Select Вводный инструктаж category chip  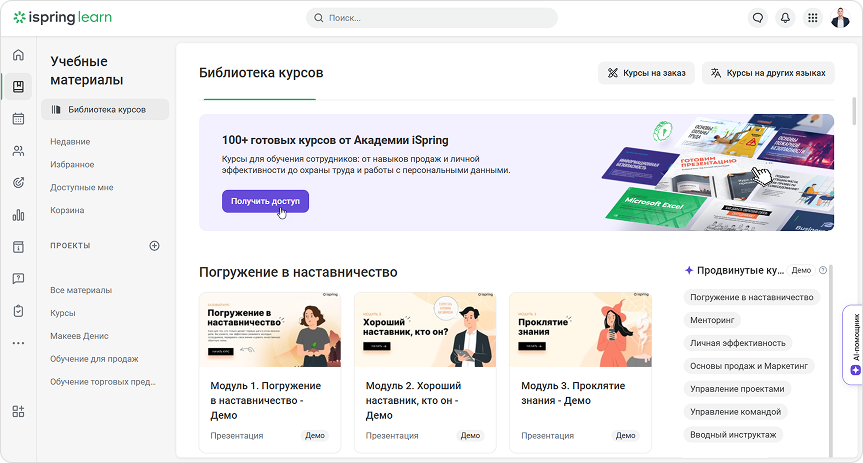(x=733, y=435)
